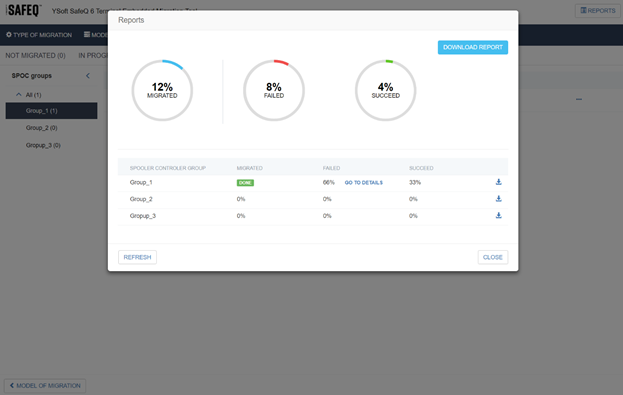Viewport: 623px width, 395px height.
Task: Click the Refresh button in the dialog
Action: pos(137,257)
